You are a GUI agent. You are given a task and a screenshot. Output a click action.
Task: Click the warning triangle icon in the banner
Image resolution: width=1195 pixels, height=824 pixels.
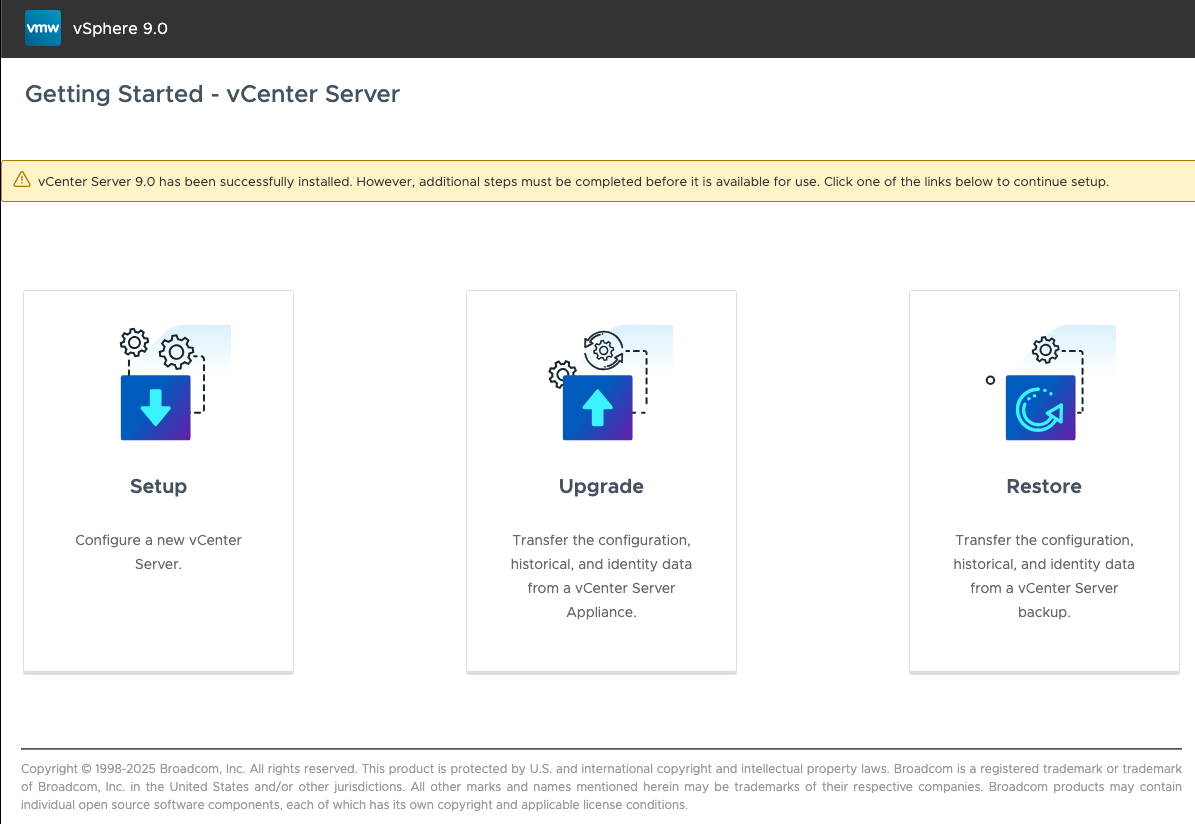coord(22,180)
